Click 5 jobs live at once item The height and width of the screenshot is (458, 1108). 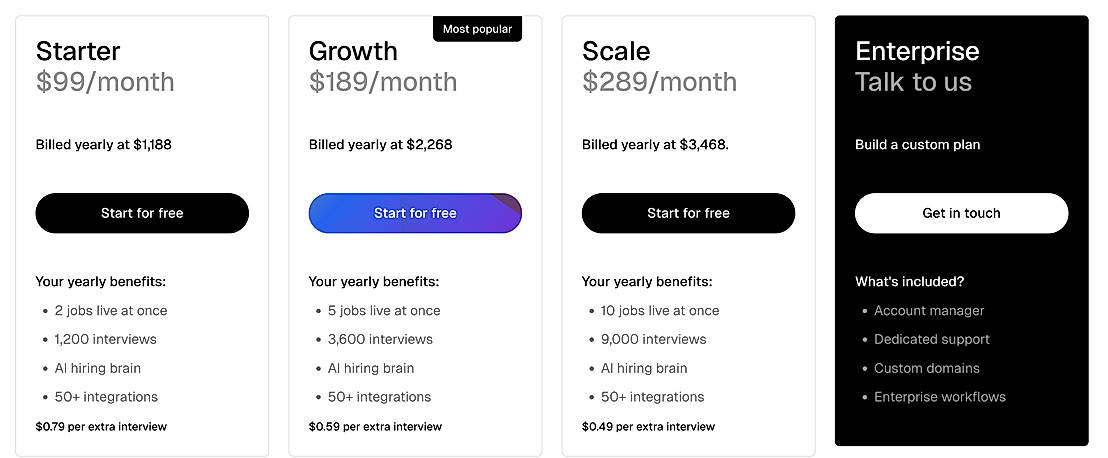coord(384,310)
